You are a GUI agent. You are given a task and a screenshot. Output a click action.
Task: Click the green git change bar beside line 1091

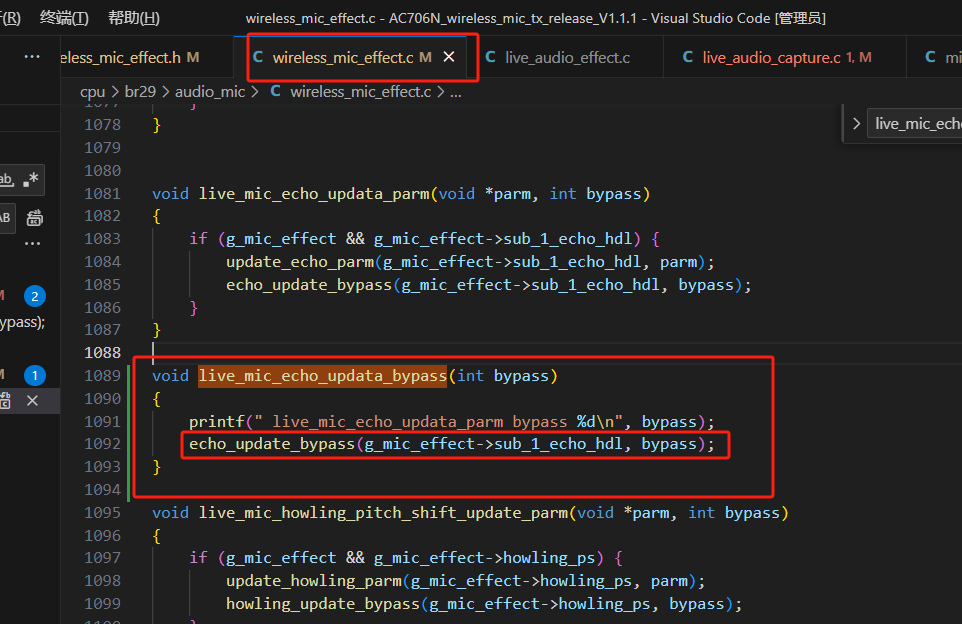(x=129, y=422)
